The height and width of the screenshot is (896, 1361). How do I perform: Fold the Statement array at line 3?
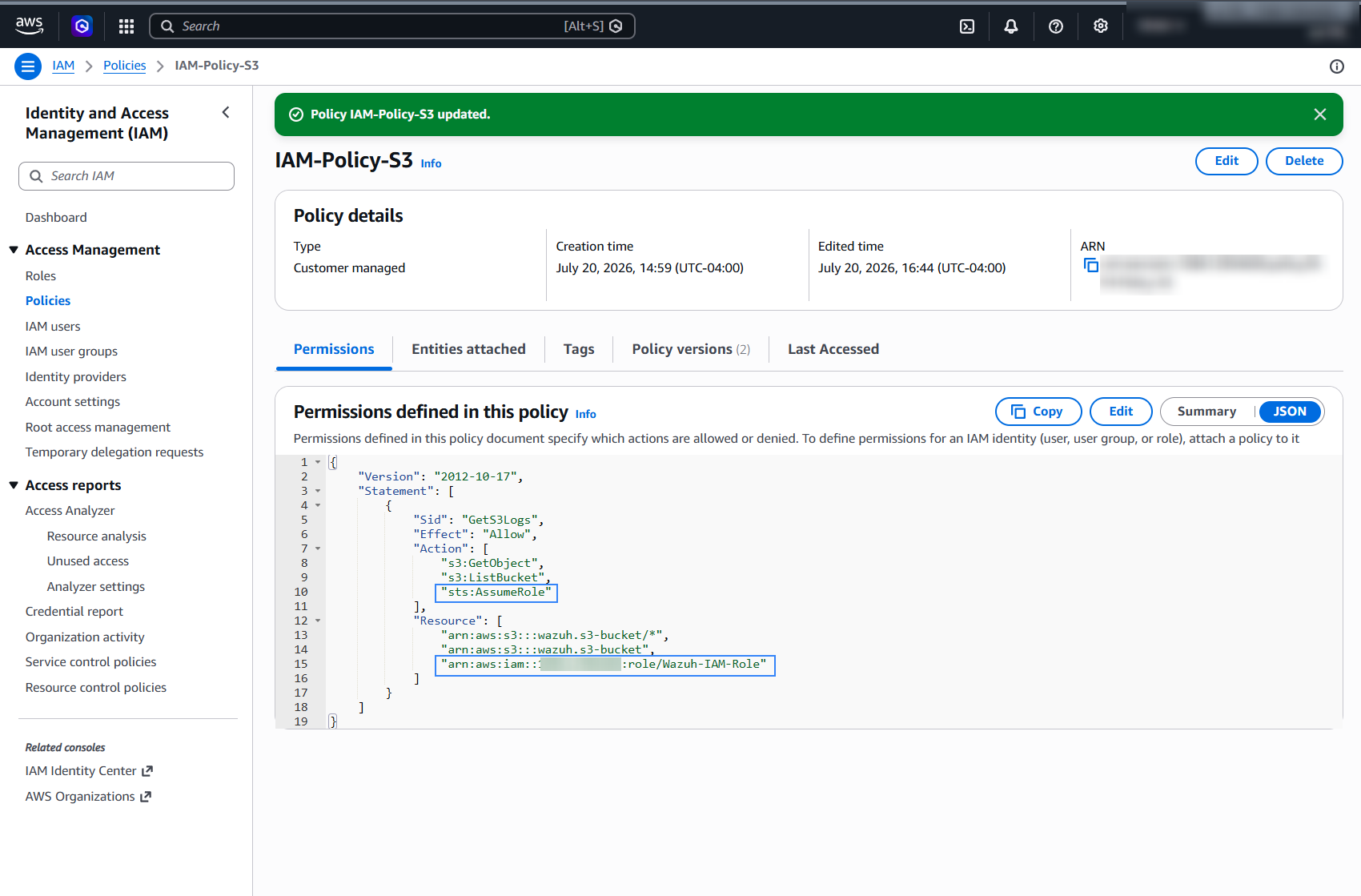coord(318,491)
